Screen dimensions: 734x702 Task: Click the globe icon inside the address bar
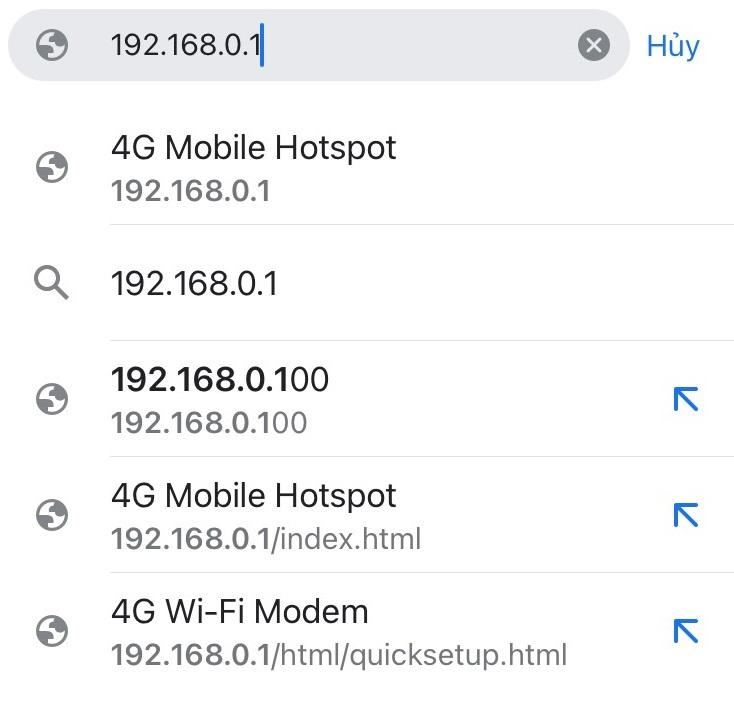tap(52, 45)
